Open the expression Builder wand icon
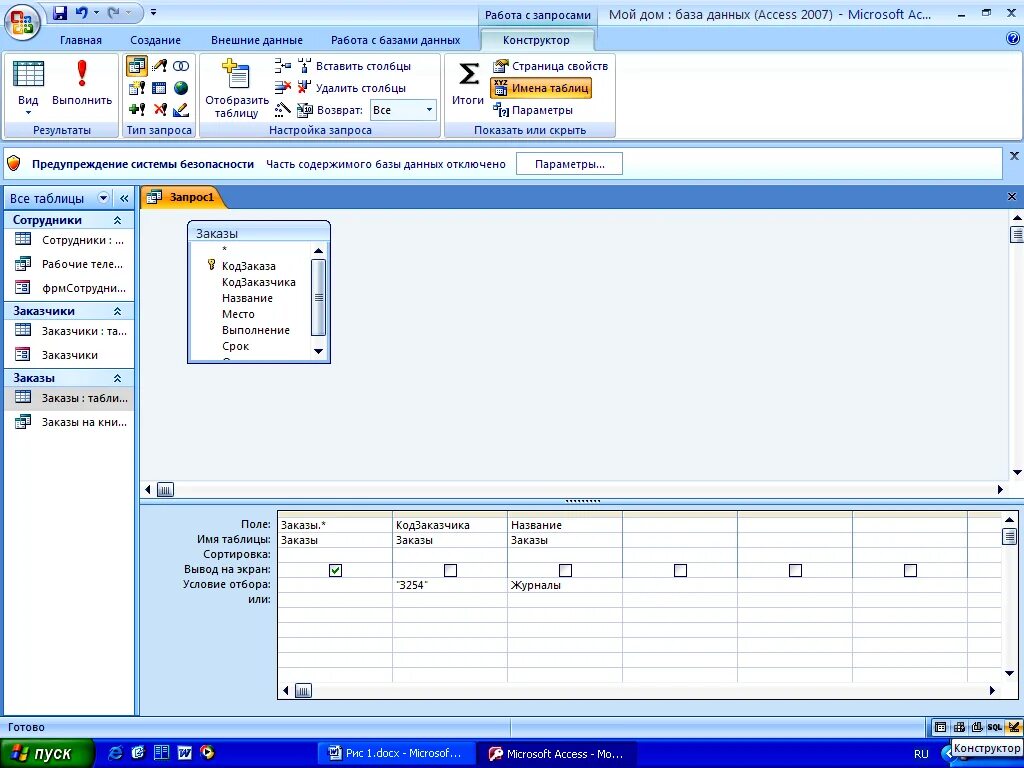This screenshot has height=768, width=1024. tap(283, 109)
